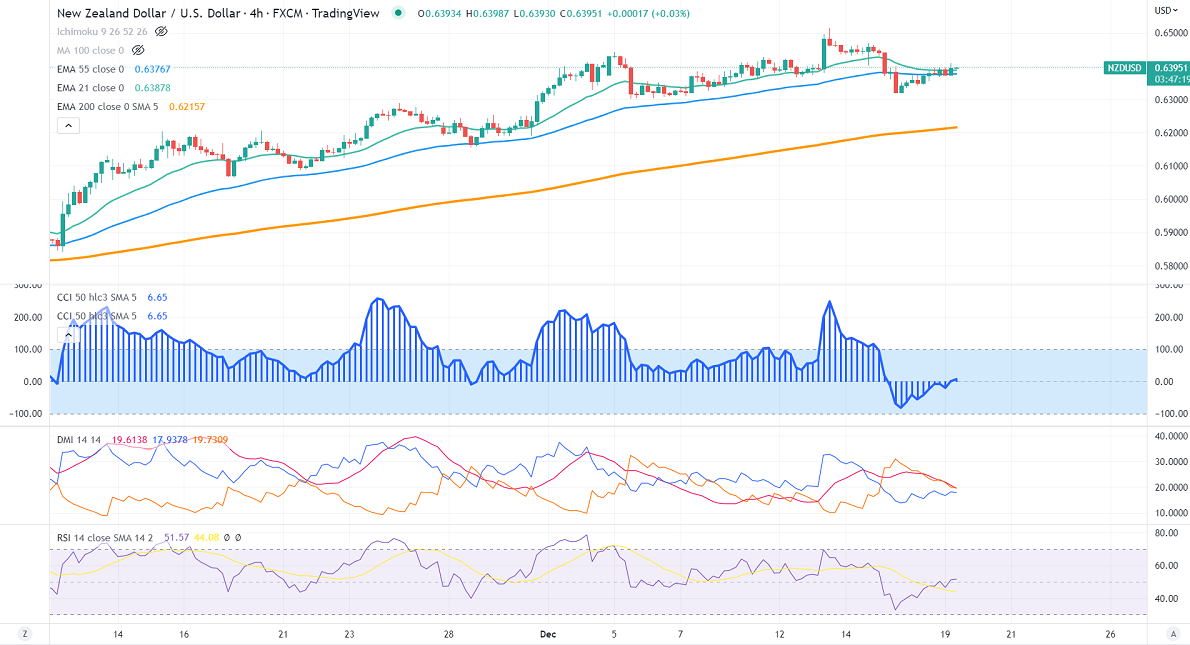Click the low price value L0.63930
Viewport: 1190px width, 645px height.
pyautogui.click(x=536, y=14)
